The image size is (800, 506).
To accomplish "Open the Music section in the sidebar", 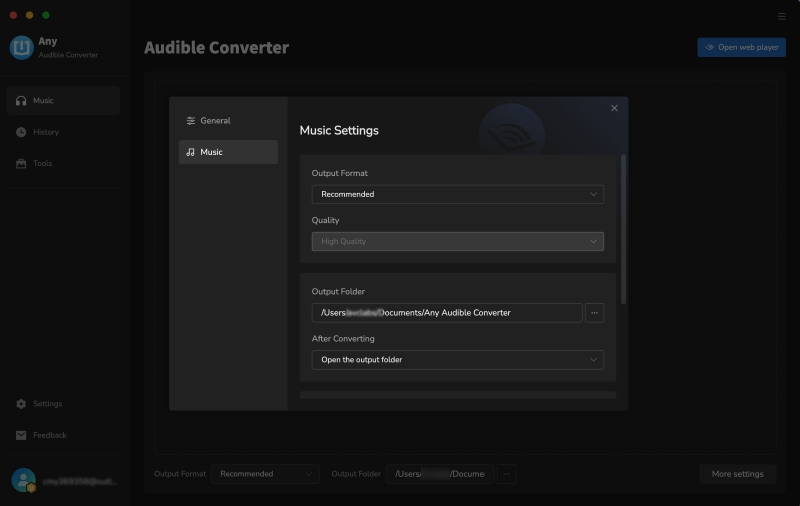I will pyautogui.click(x=64, y=100).
